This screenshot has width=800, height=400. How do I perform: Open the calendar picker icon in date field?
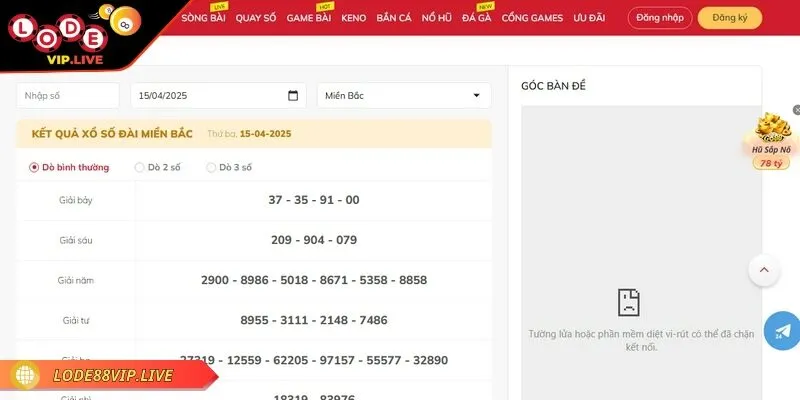tap(293, 96)
